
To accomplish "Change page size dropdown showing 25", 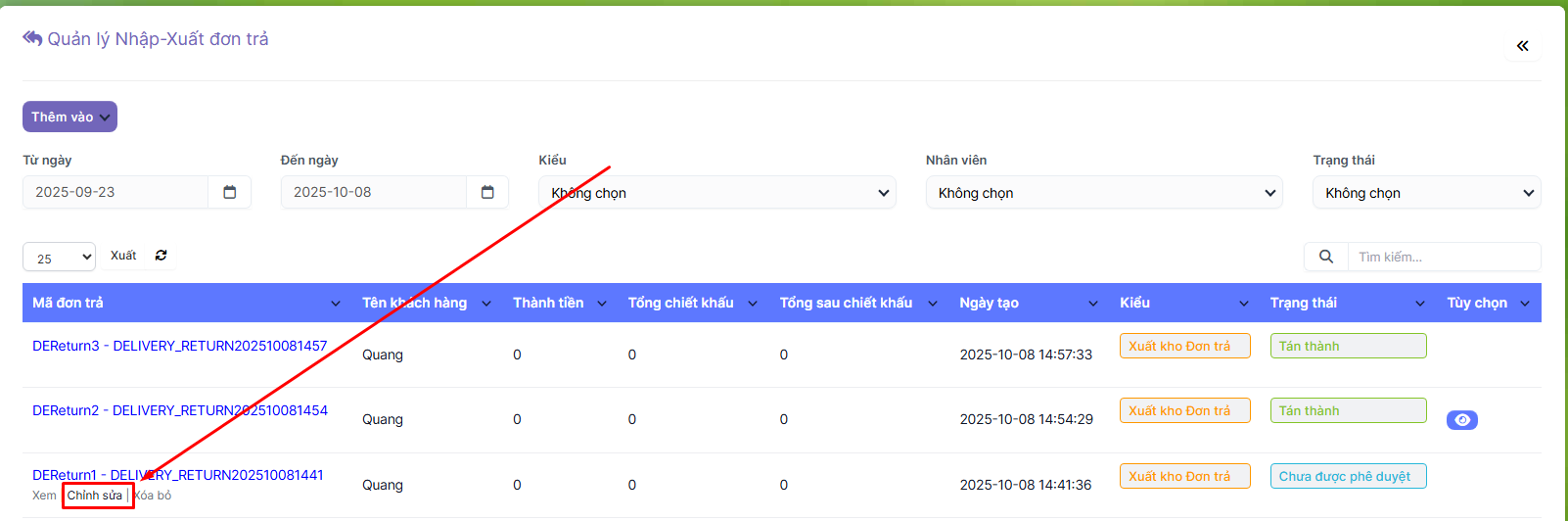I will coord(59,258).
